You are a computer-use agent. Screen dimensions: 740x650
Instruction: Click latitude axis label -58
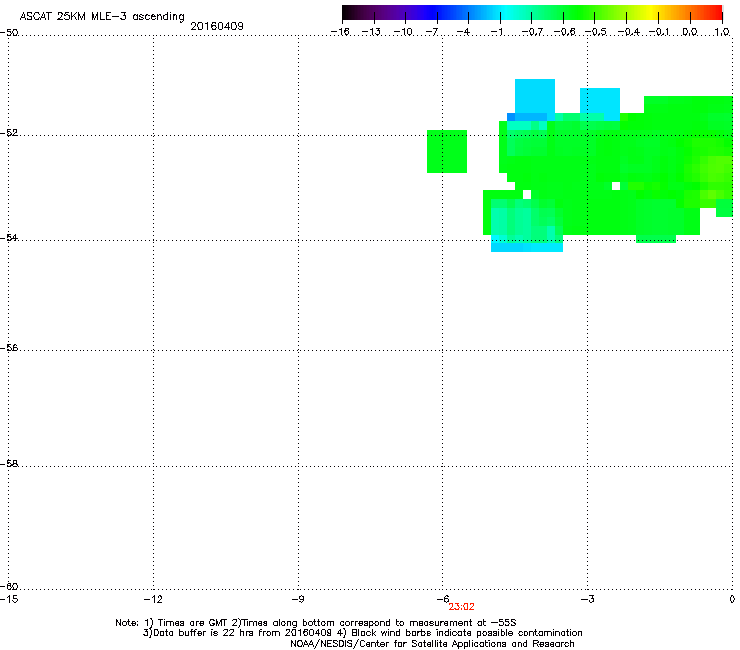(9, 464)
